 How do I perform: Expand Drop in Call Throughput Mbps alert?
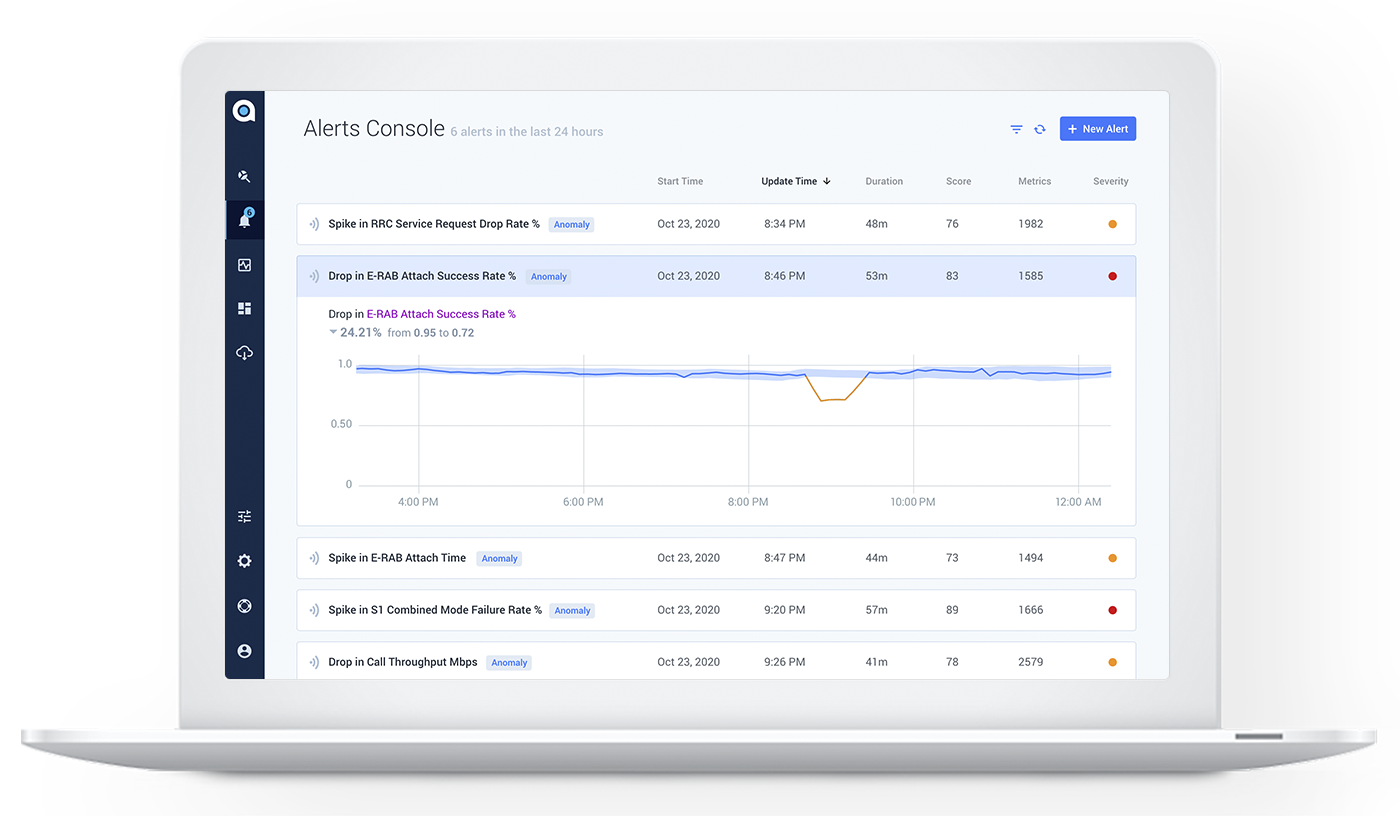[x=716, y=660]
